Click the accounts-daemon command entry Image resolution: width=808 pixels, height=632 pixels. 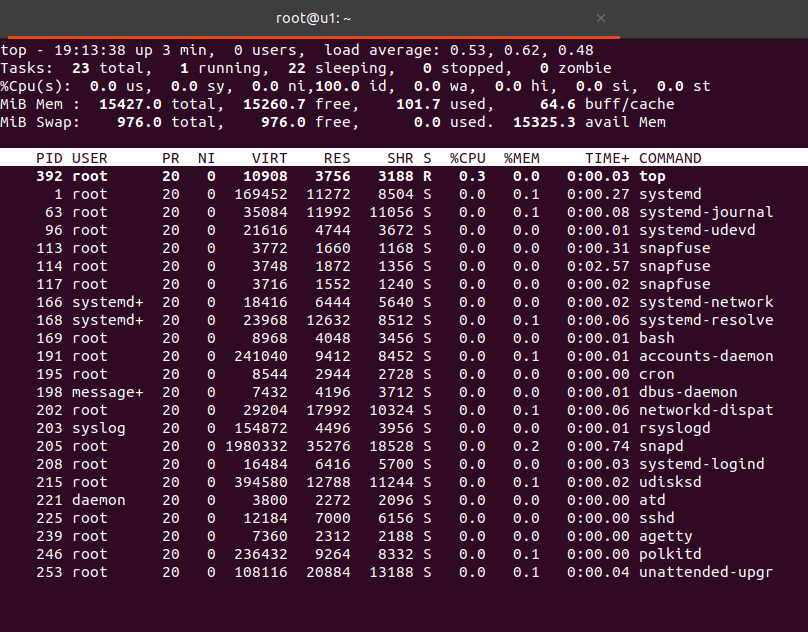(706, 356)
